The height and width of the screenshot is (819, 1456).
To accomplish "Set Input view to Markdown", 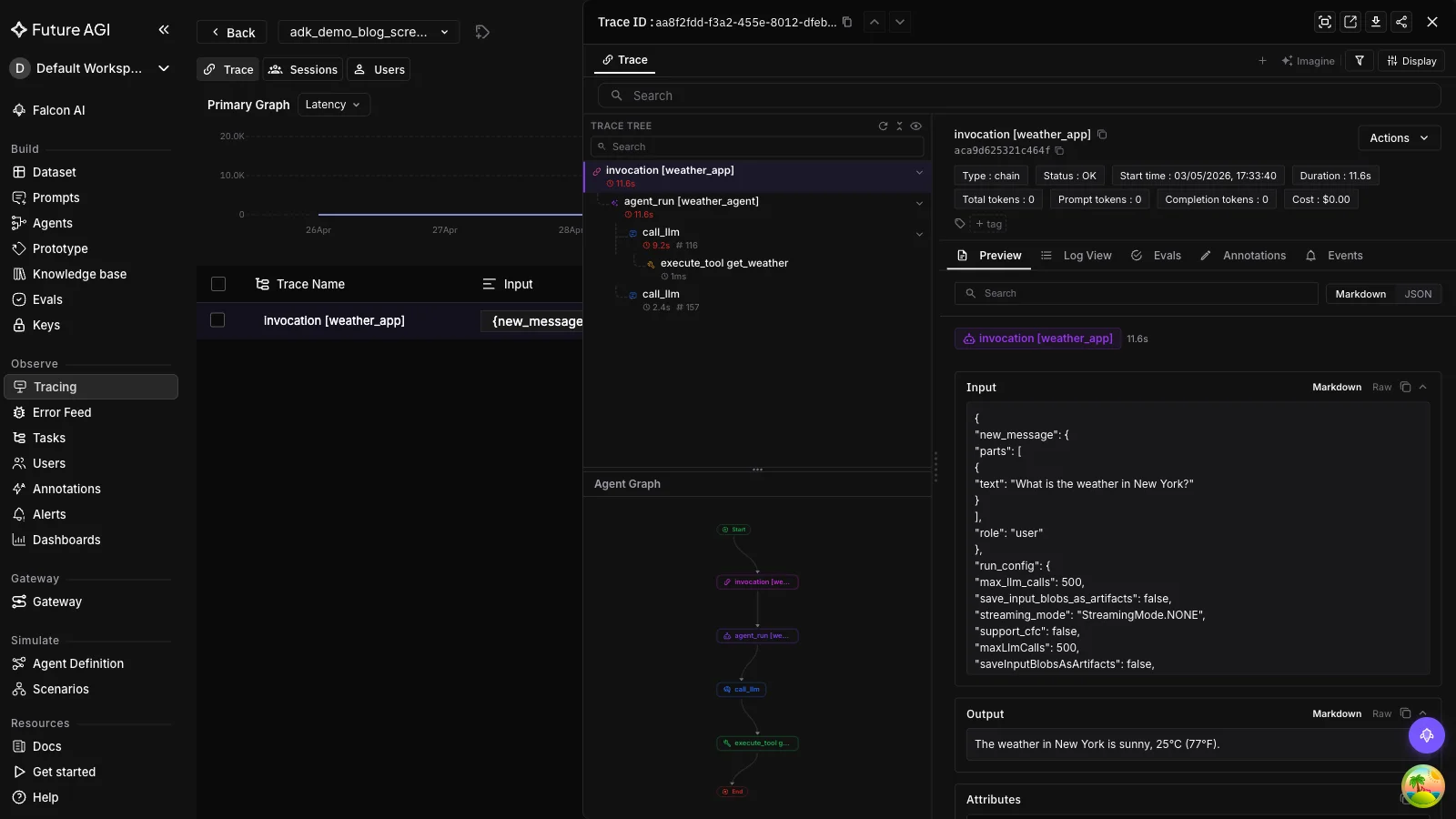I will [1337, 388].
